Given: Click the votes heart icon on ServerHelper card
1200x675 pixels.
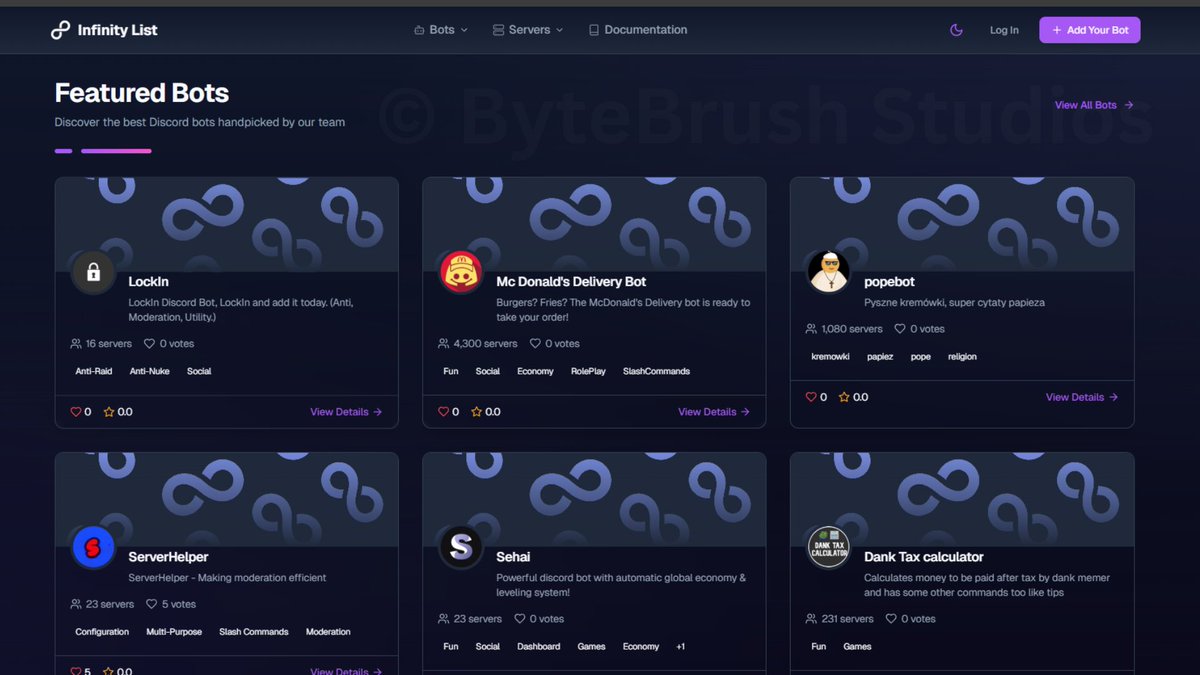Looking at the screenshot, I should [152, 604].
